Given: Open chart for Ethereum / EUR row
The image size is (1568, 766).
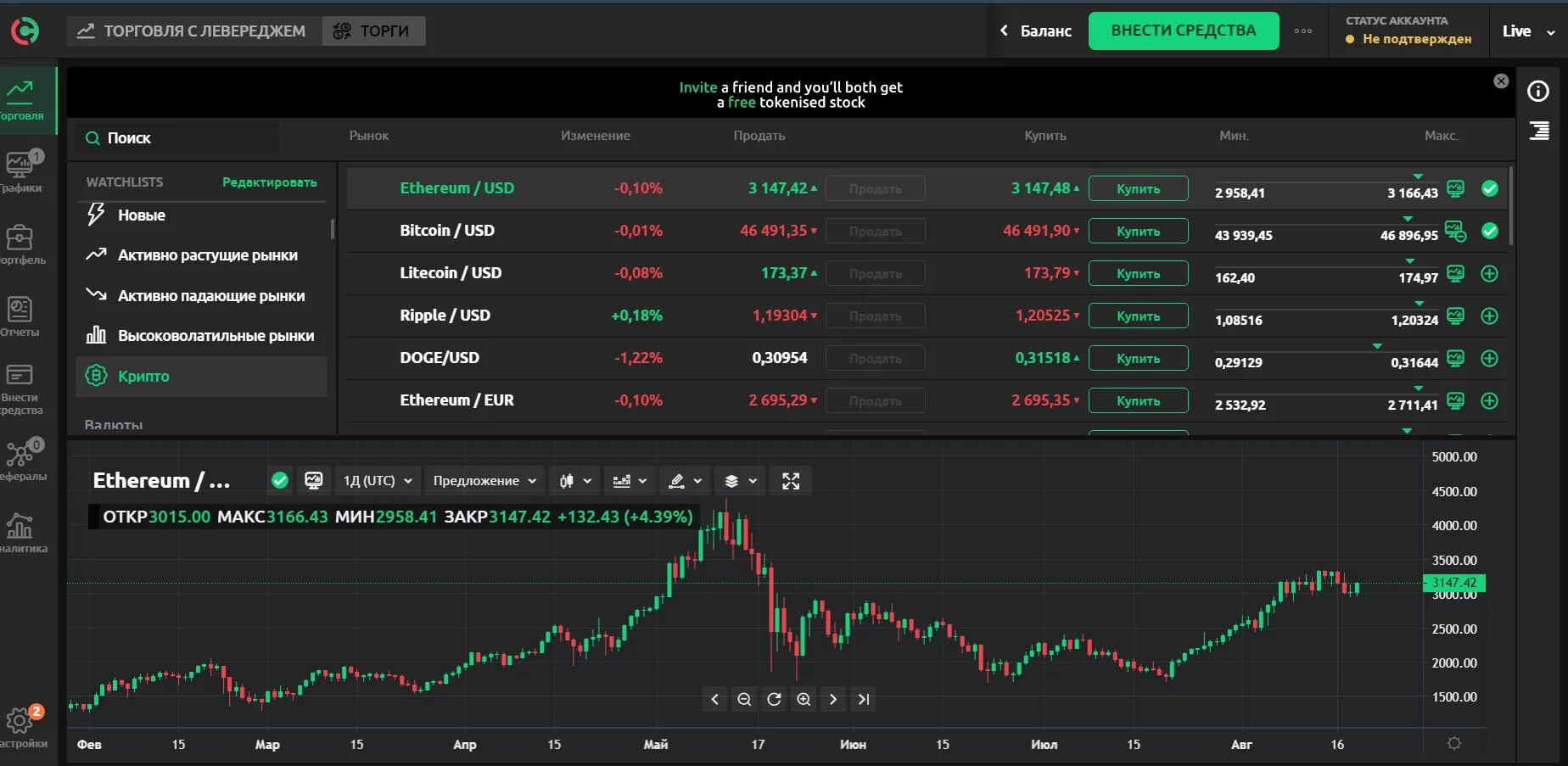Looking at the screenshot, I should [x=1455, y=400].
